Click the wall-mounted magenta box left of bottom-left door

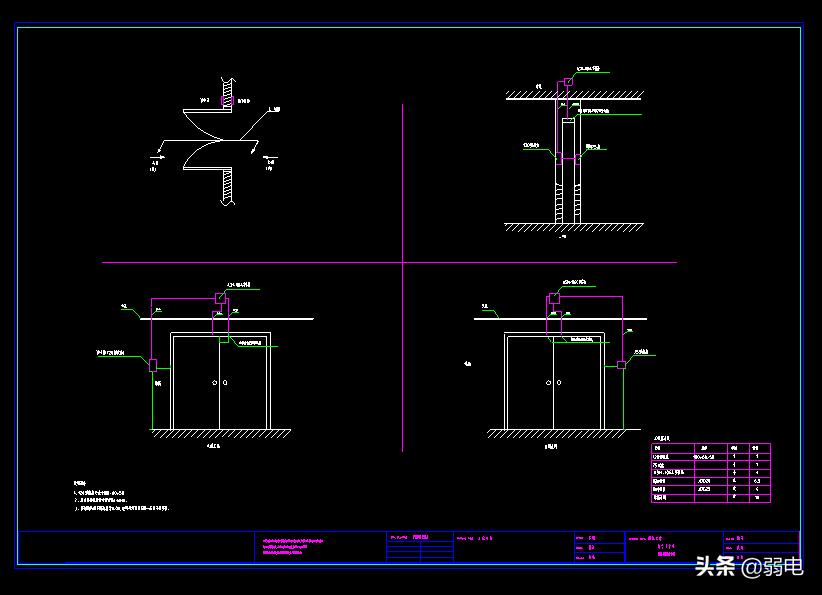point(153,365)
